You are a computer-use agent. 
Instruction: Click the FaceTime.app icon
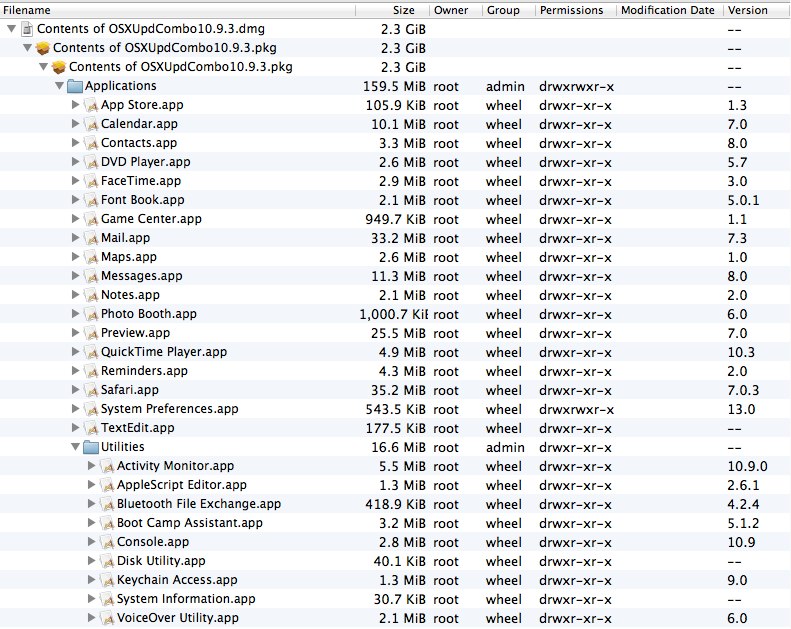tap(91, 181)
